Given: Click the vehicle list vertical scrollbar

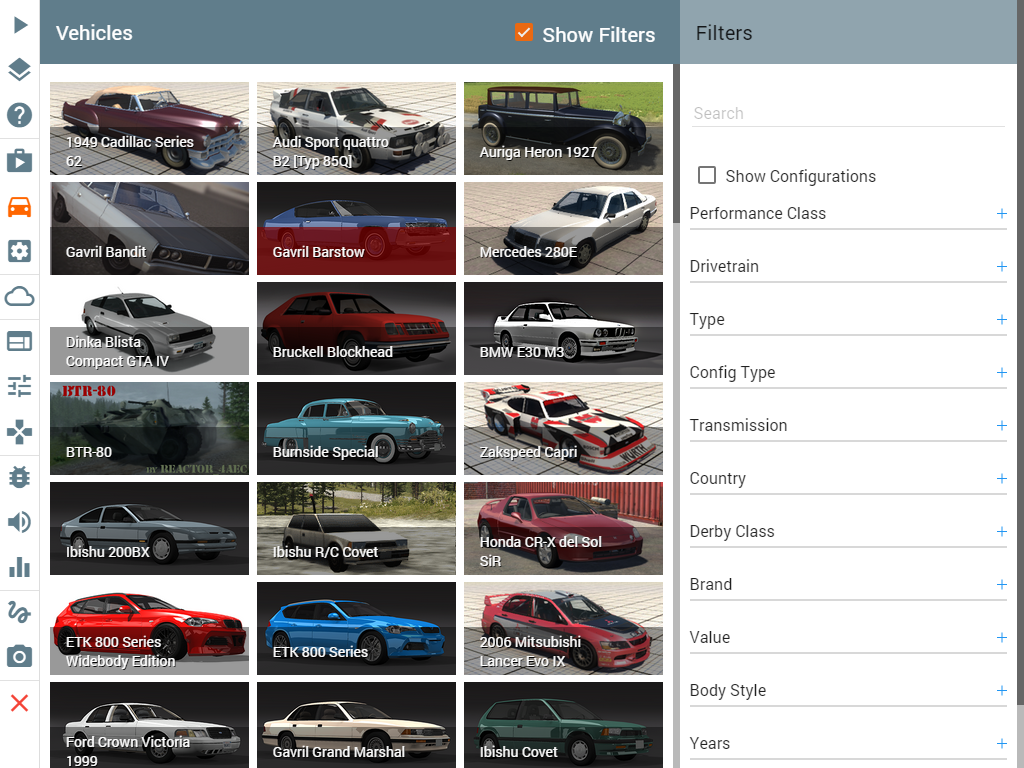Looking at the screenshot, I should (676, 144).
